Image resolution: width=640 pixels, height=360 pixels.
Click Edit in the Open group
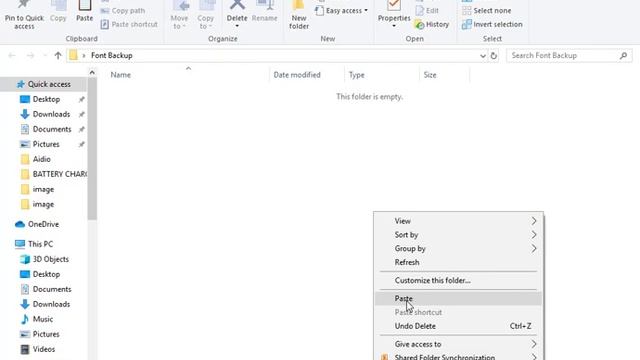[427, 11]
